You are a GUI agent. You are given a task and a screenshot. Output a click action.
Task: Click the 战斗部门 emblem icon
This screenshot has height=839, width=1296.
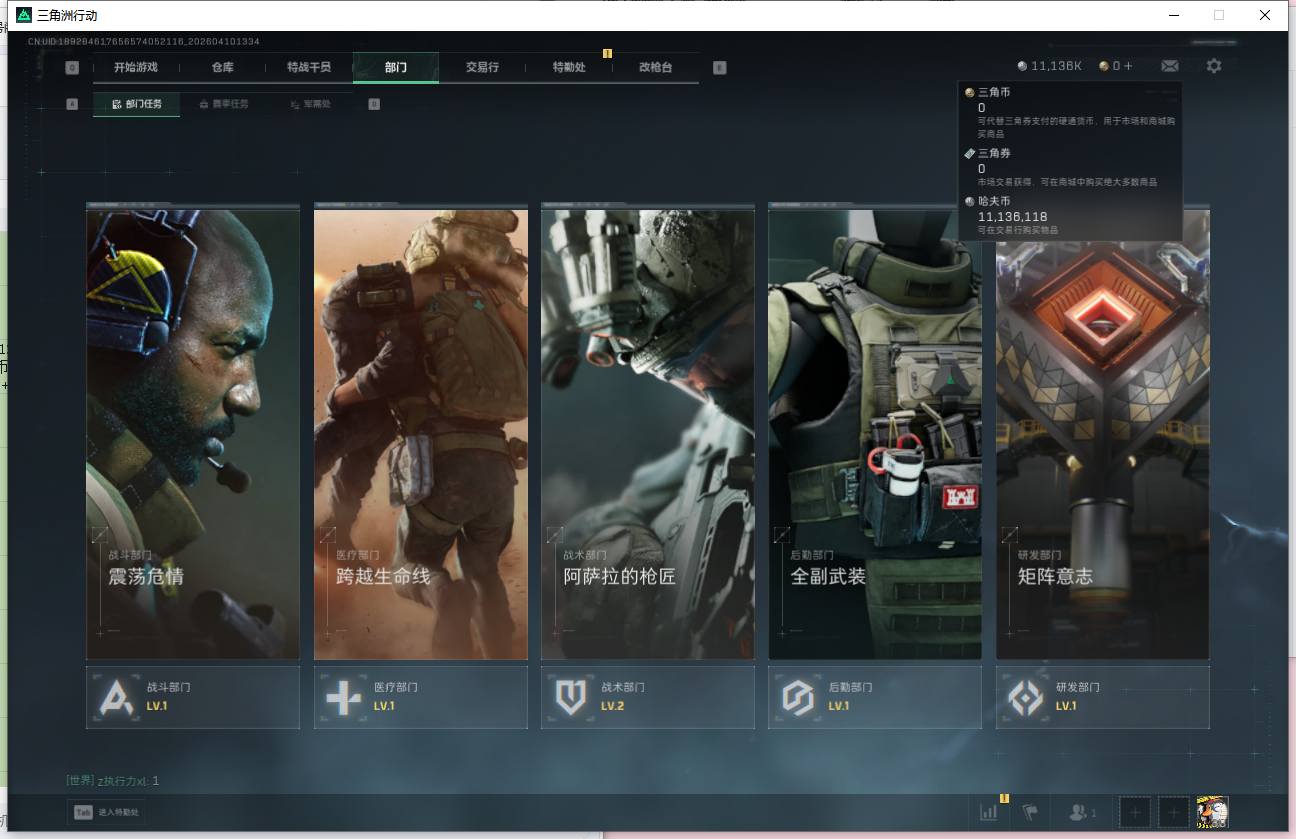click(x=116, y=697)
